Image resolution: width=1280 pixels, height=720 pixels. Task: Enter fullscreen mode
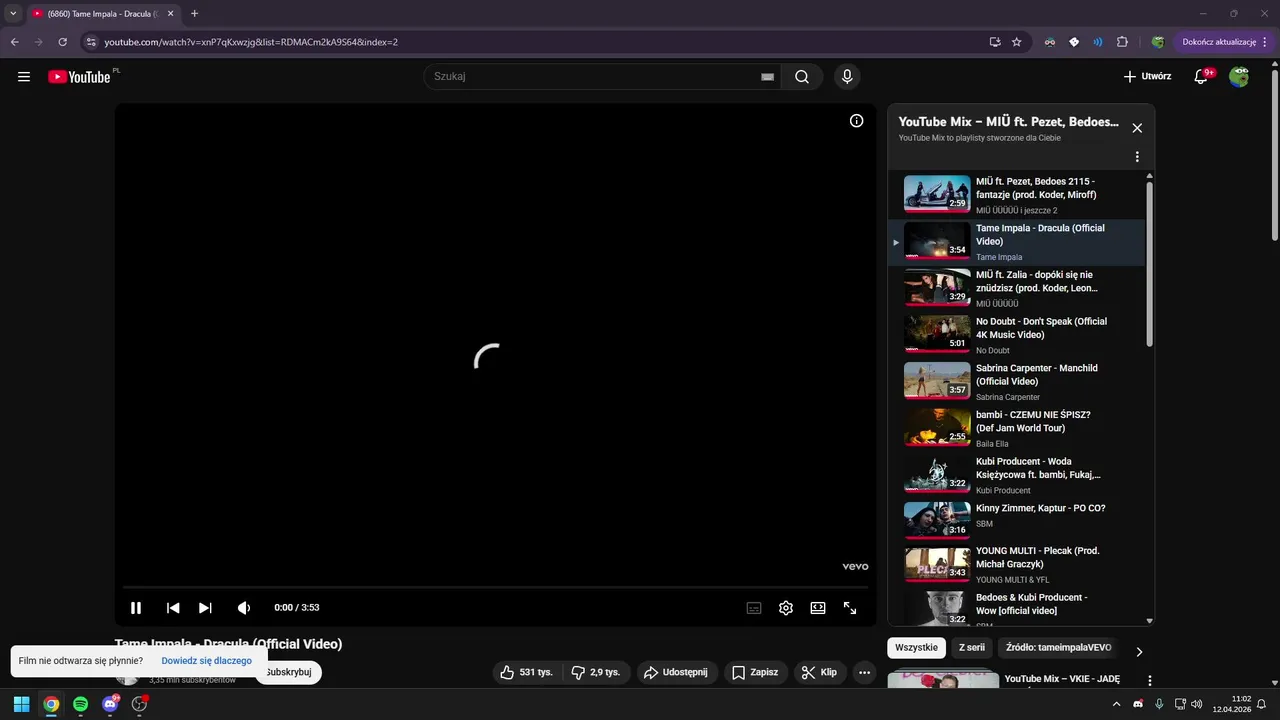click(850, 608)
